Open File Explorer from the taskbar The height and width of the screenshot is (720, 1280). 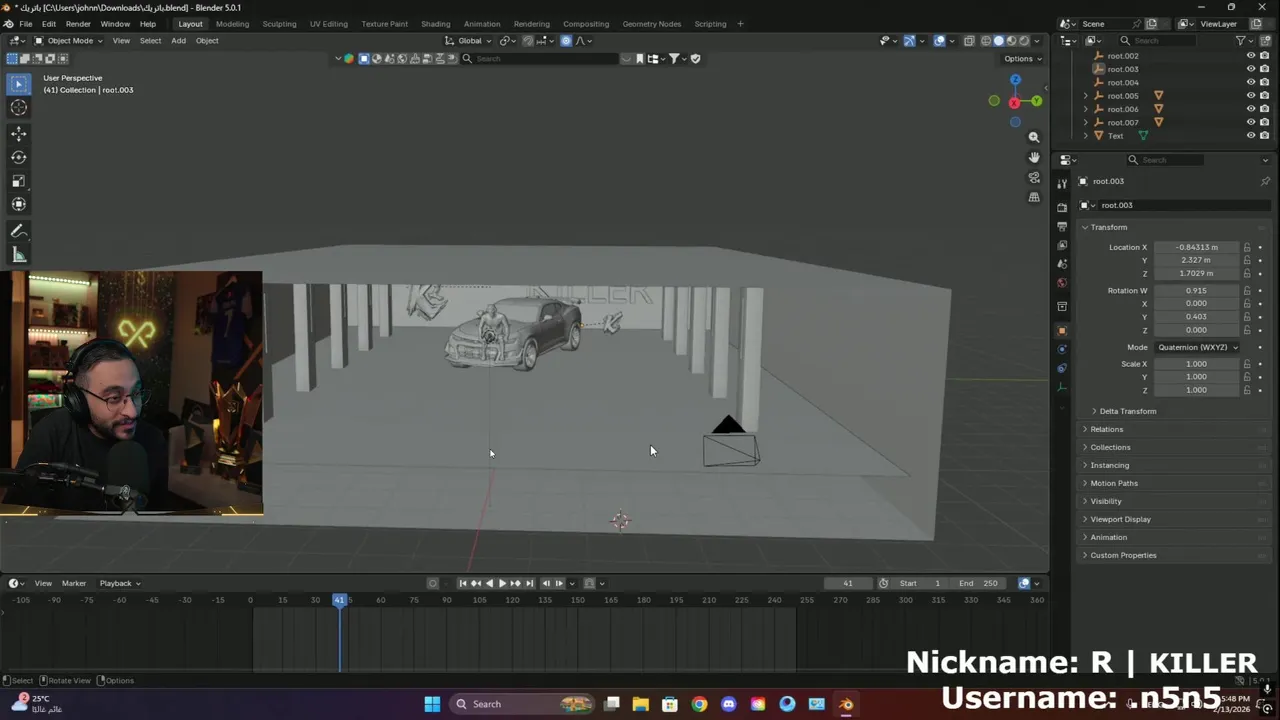pyautogui.click(x=641, y=704)
